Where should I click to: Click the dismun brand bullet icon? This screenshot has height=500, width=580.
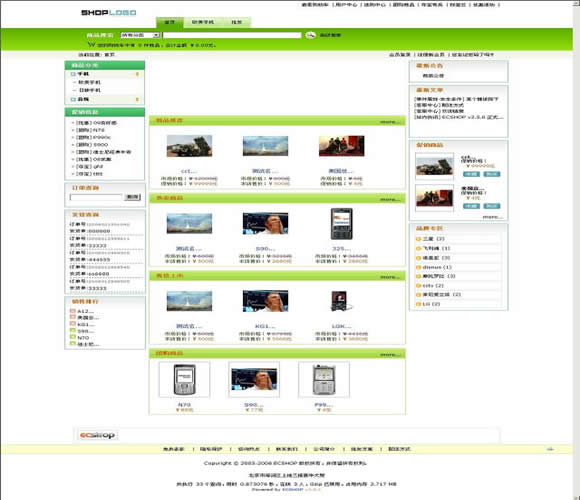(x=418, y=267)
